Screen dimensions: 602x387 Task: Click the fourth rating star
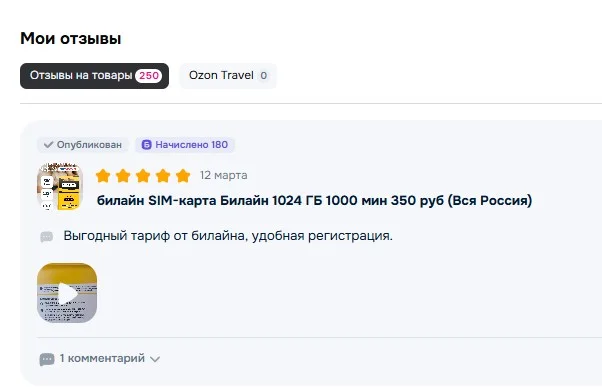pos(163,176)
